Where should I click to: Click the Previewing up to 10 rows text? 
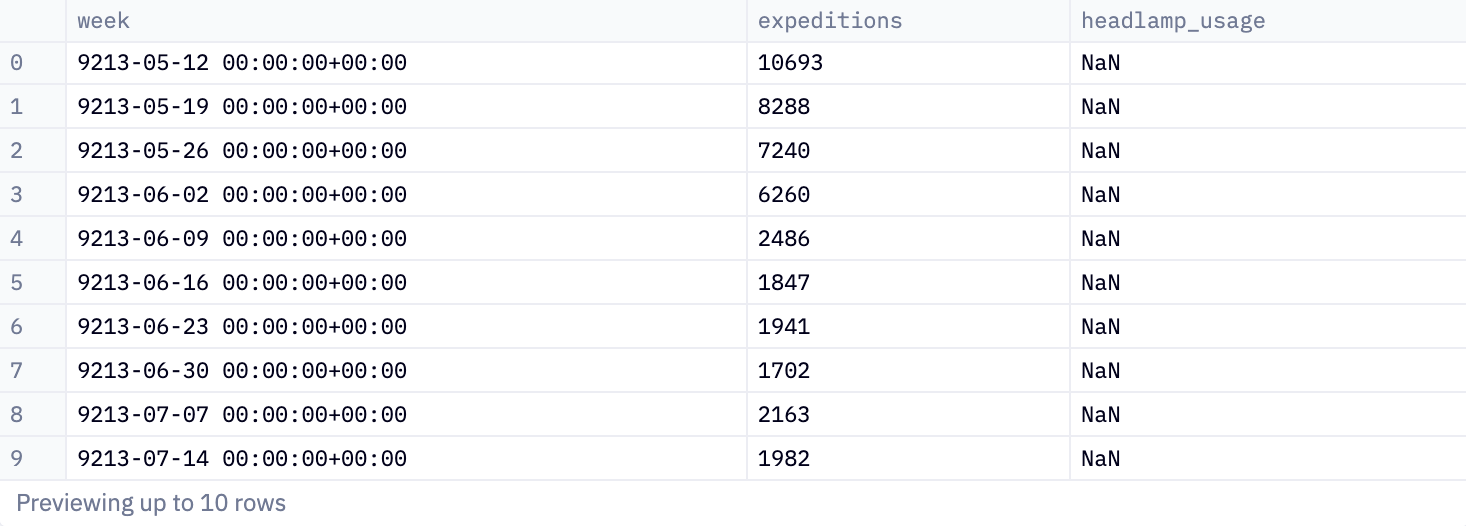click(151, 503)
